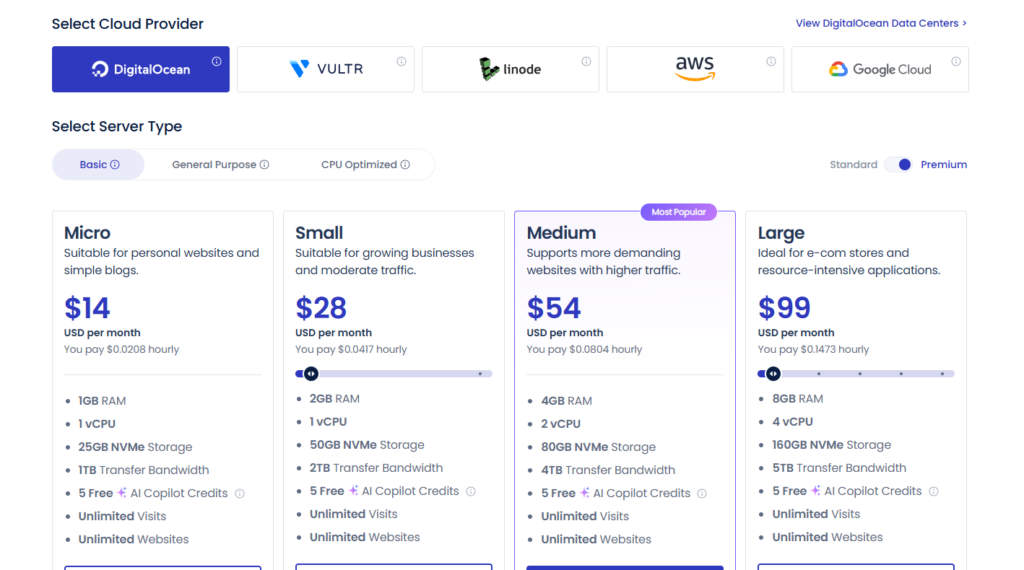
Task: Click the $28 Small price
Action: (x=321, y=308)
